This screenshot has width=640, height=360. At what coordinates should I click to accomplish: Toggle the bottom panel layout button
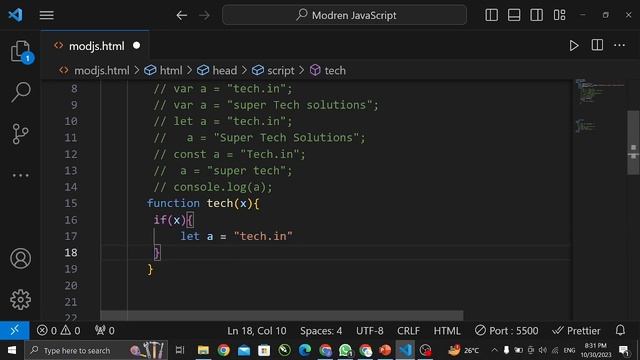514,15
